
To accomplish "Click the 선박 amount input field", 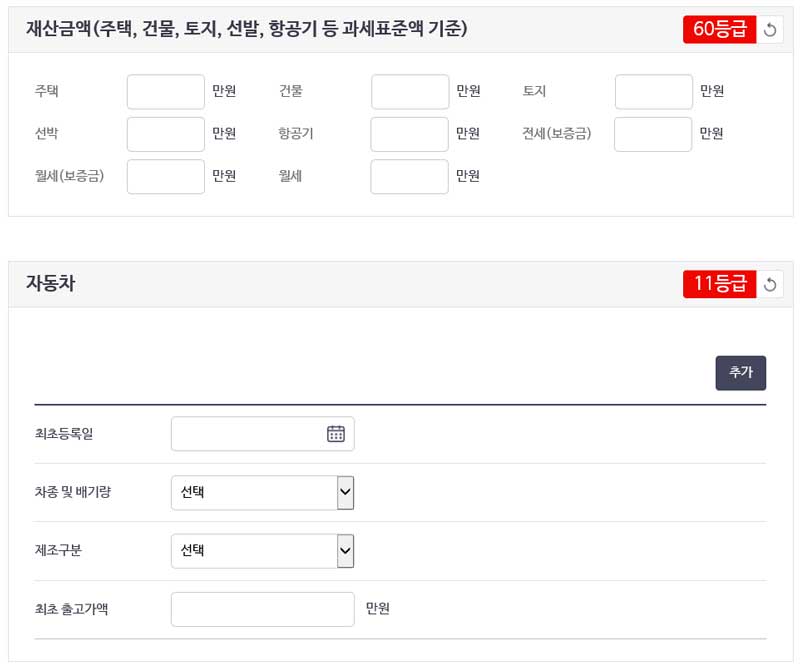I will point(165,133).
